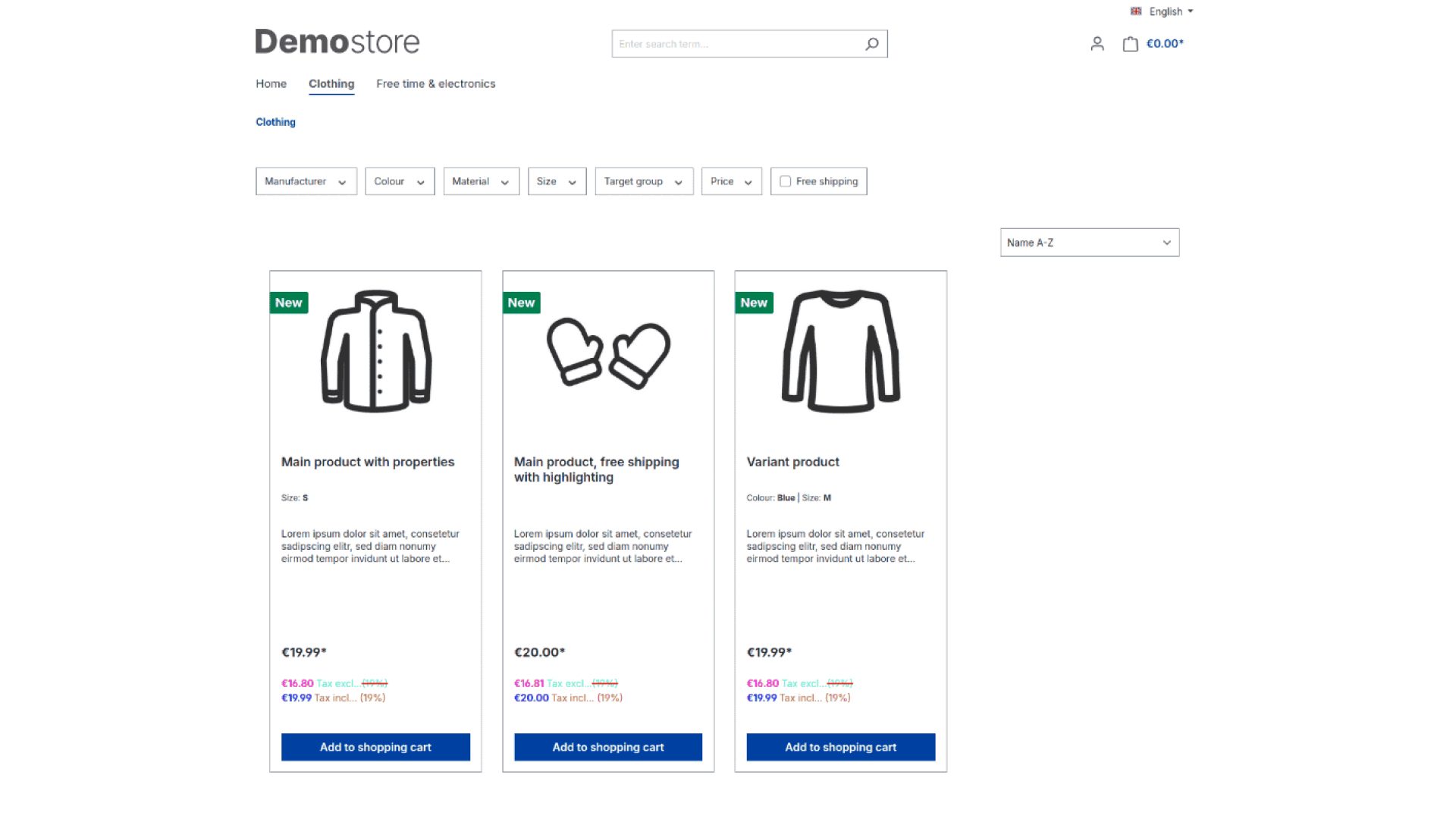Viewport: 1456px width, 819px height.
Task: Open the Name A-Z sorting dropdown
Action: 1090,243
